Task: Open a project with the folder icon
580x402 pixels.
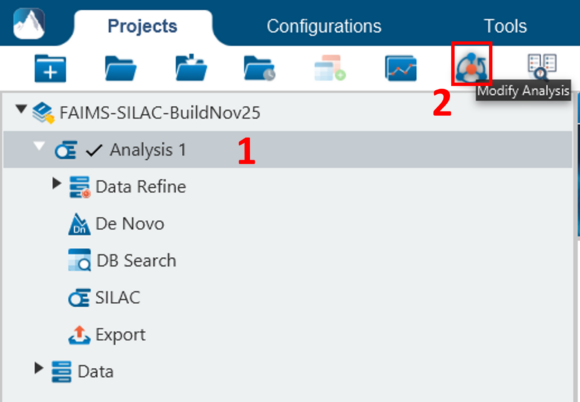Action: pyautogui.click(x=121, y=68)
